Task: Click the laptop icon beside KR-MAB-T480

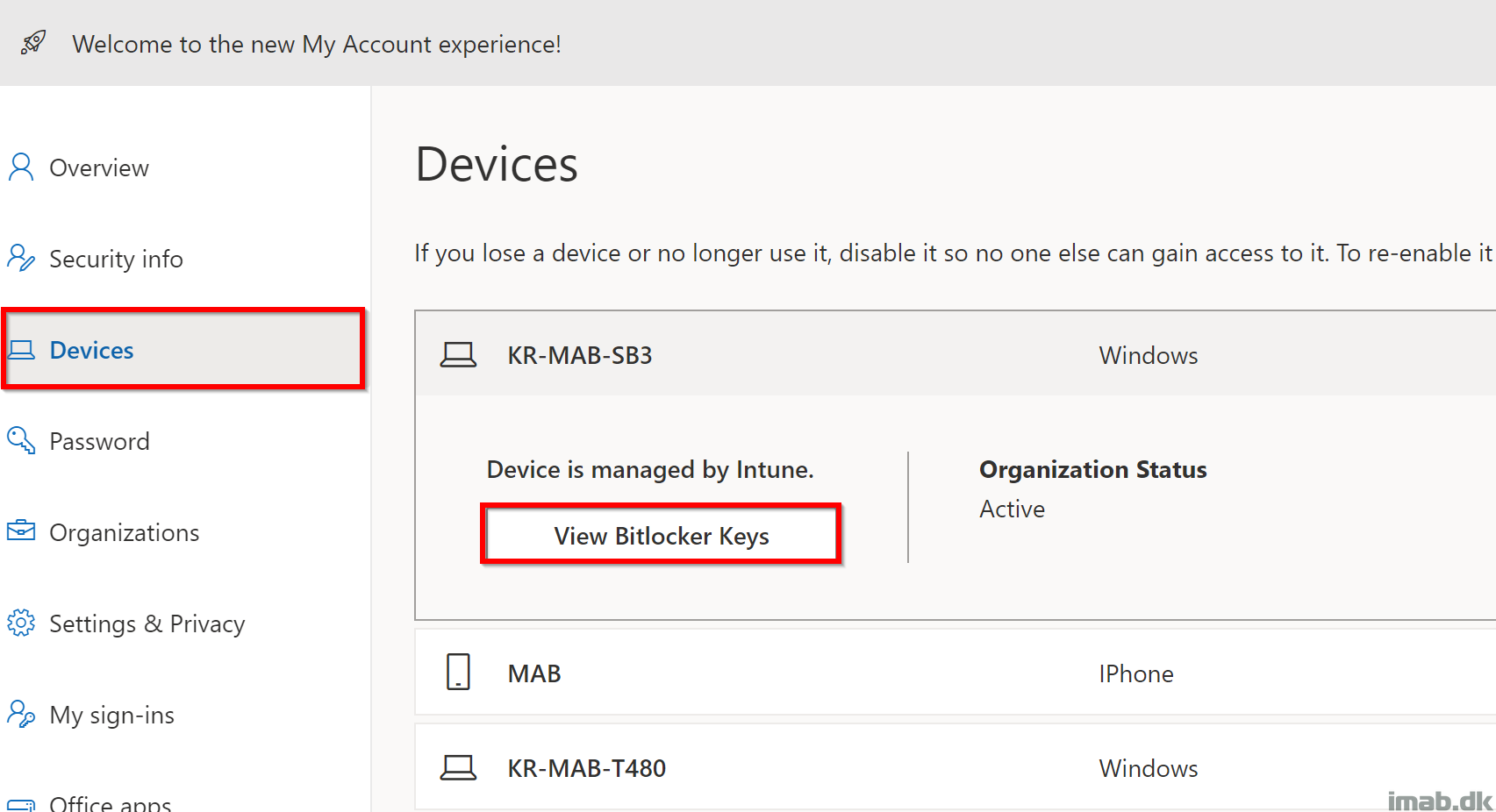Action: 458,768
